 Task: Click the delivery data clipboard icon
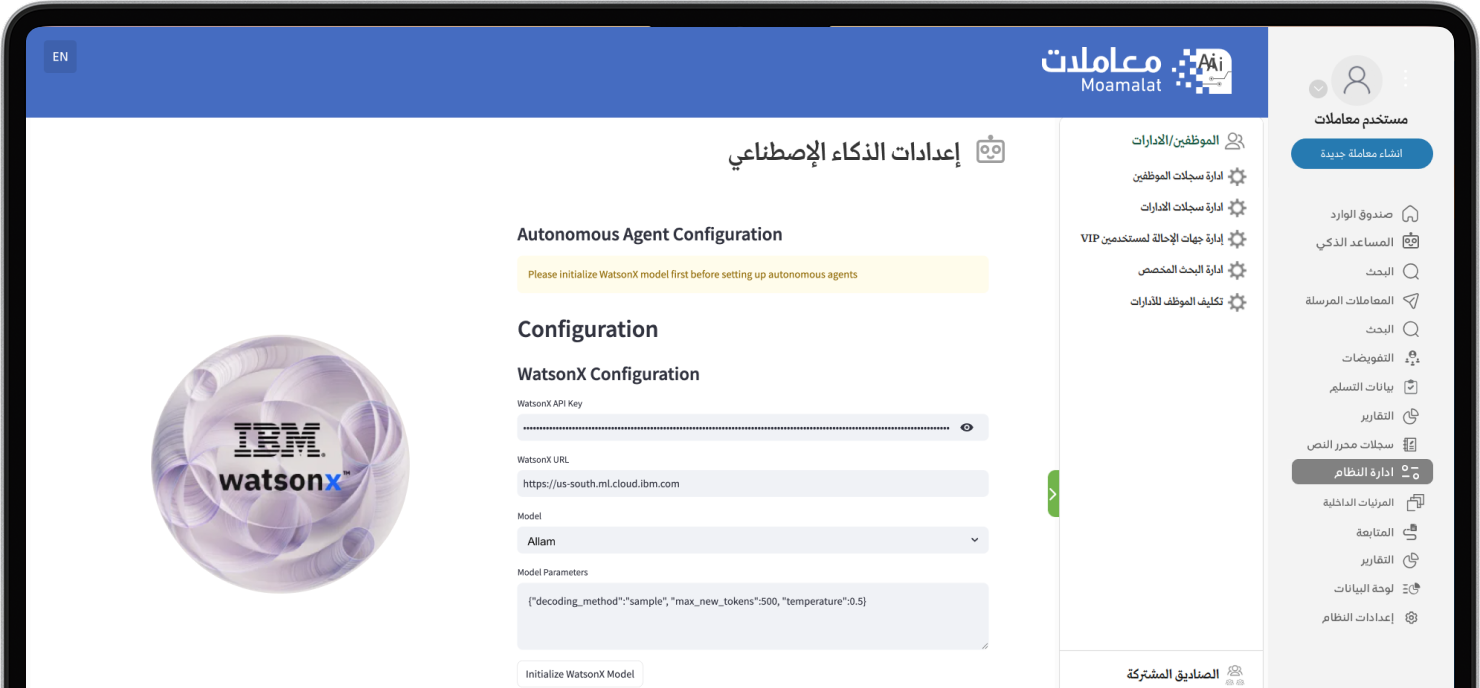[1411, 387]
